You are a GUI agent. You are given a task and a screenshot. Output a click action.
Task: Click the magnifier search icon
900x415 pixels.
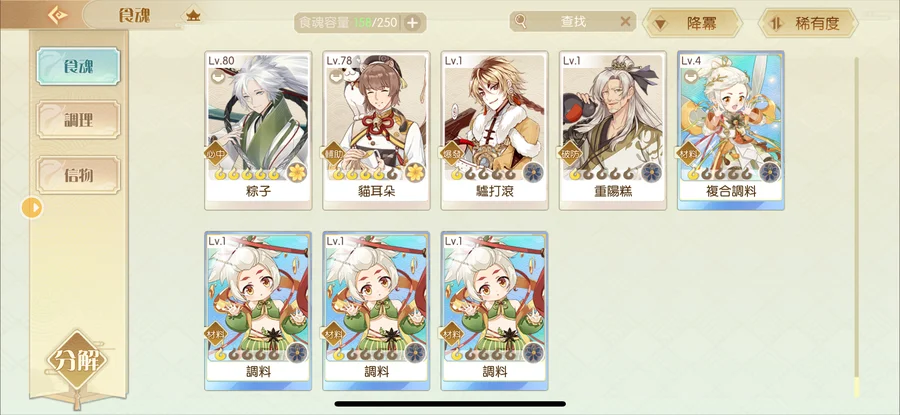521,22
